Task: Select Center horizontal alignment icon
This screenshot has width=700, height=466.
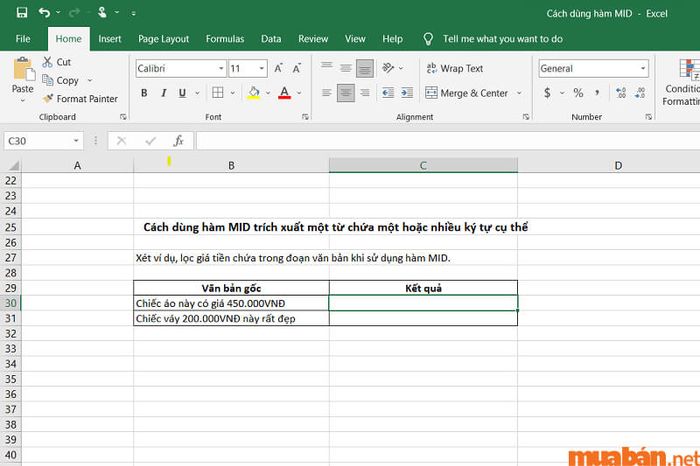Action: [346, 93]
